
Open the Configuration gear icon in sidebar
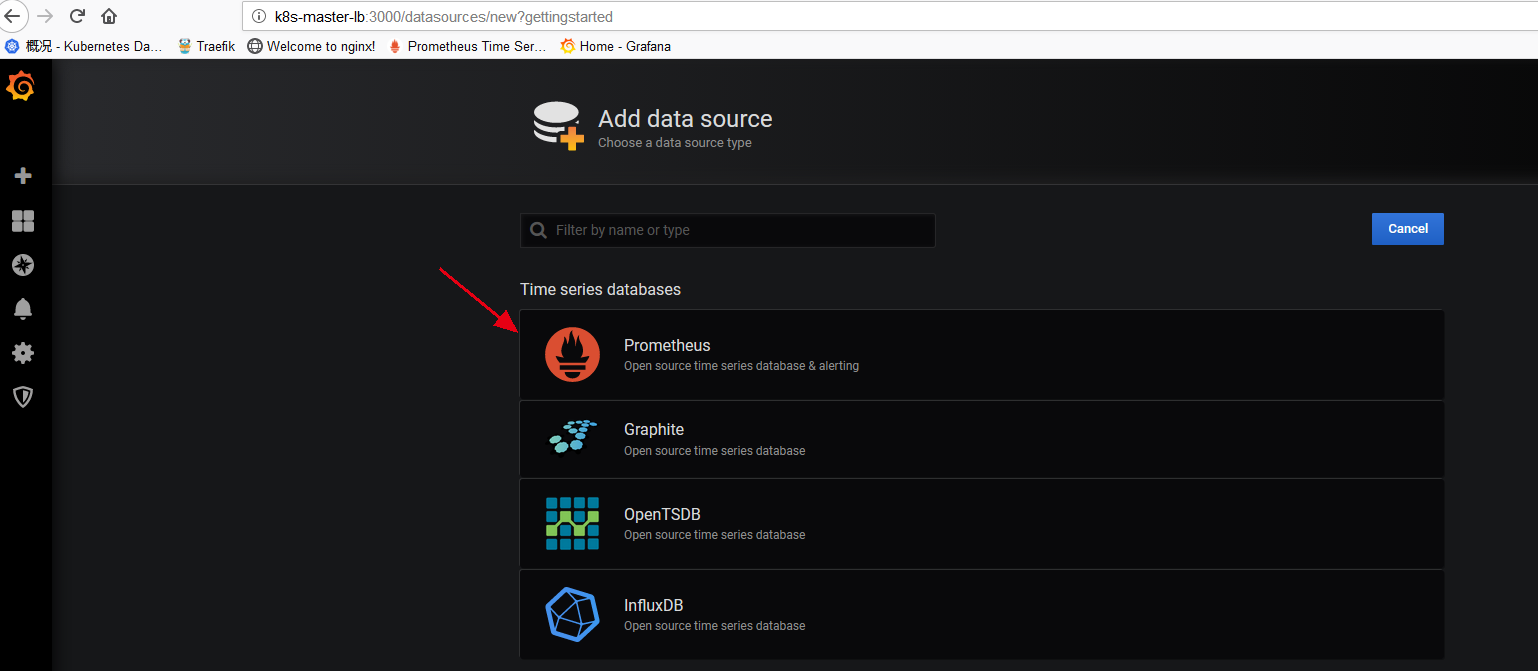(22, 353)
